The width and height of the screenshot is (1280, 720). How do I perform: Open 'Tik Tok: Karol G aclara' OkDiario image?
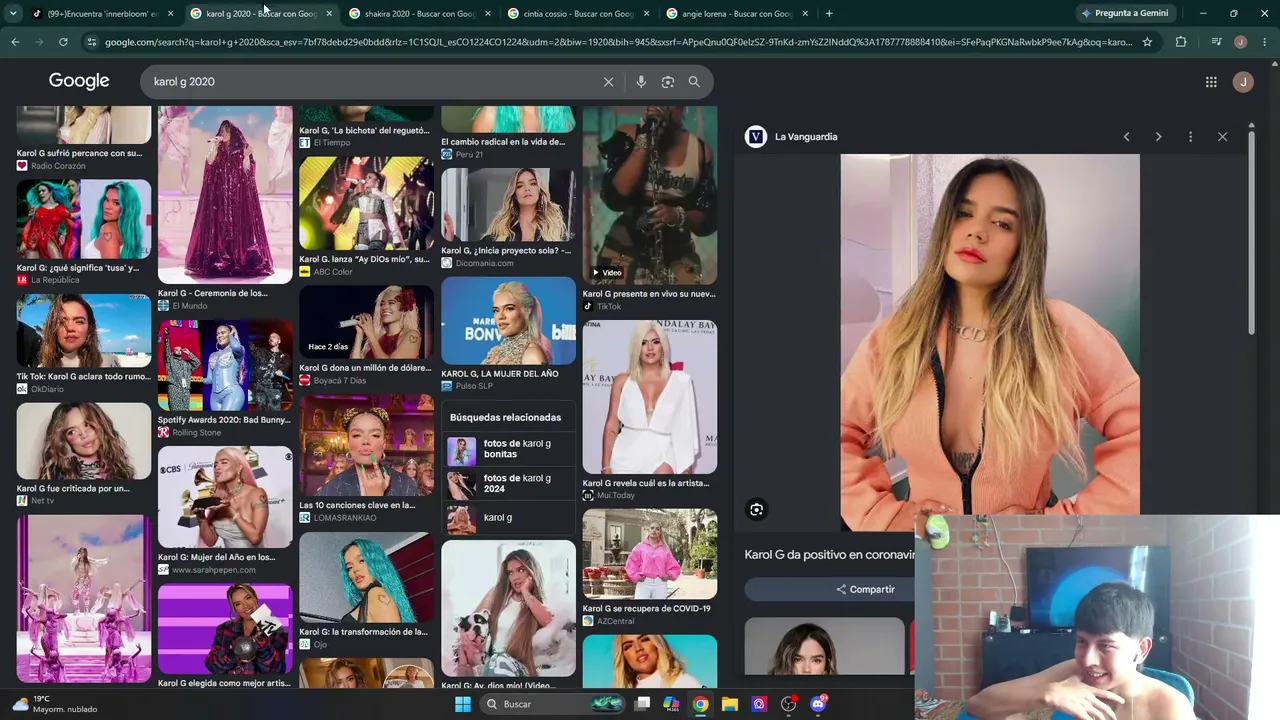click(84, 331)
